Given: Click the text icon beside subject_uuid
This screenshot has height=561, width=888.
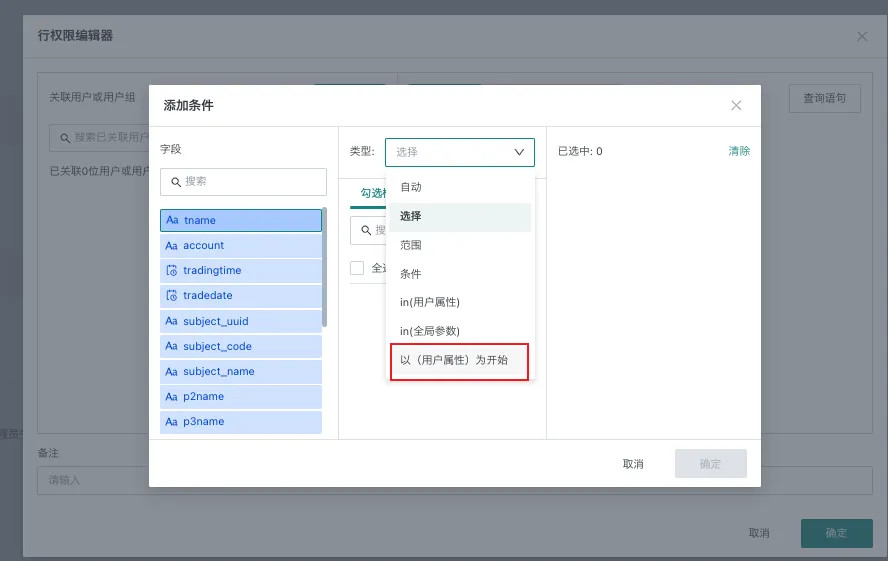Looking at the screenshot, I should (x=171, y=321).
